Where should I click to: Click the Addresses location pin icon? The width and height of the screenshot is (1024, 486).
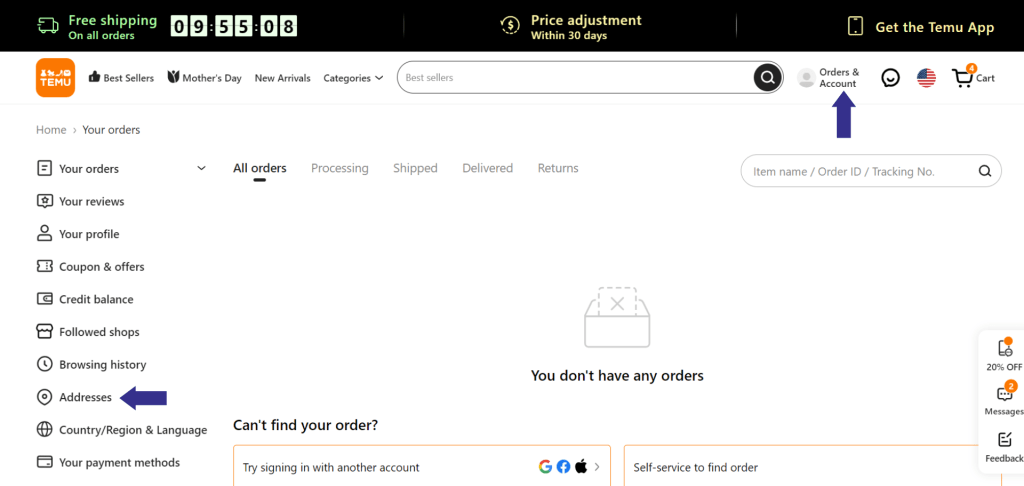click(x=44, y=397)
